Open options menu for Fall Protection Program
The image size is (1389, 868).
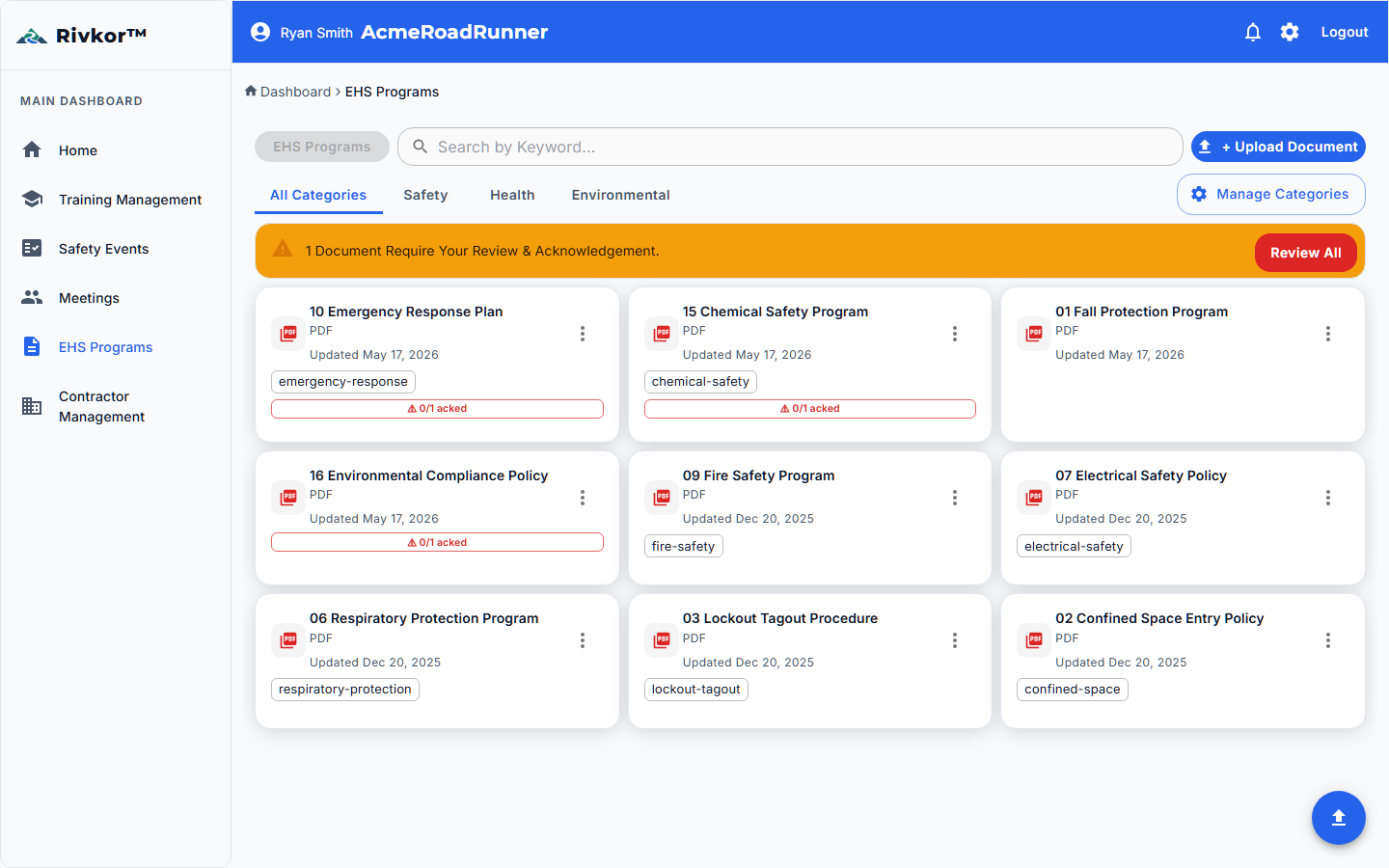[1328, 334]
